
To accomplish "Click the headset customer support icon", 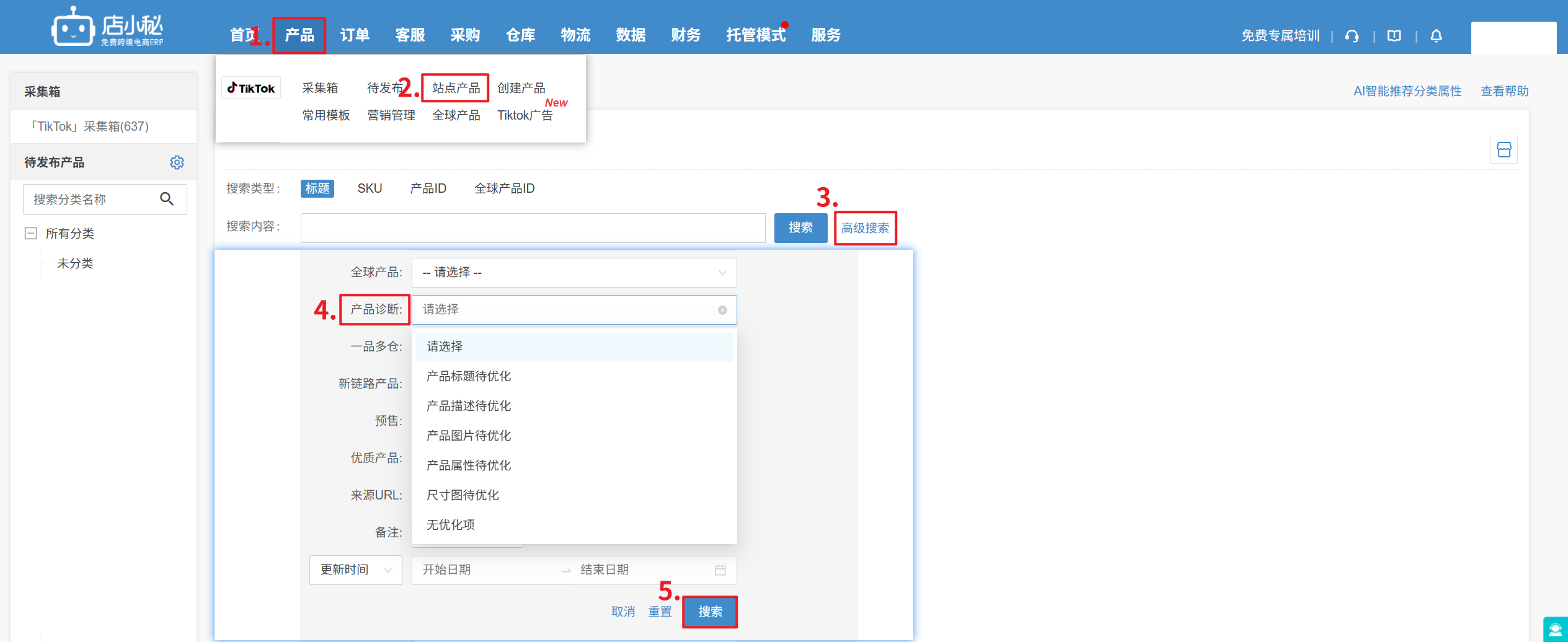I will [x=1352, y=36].
